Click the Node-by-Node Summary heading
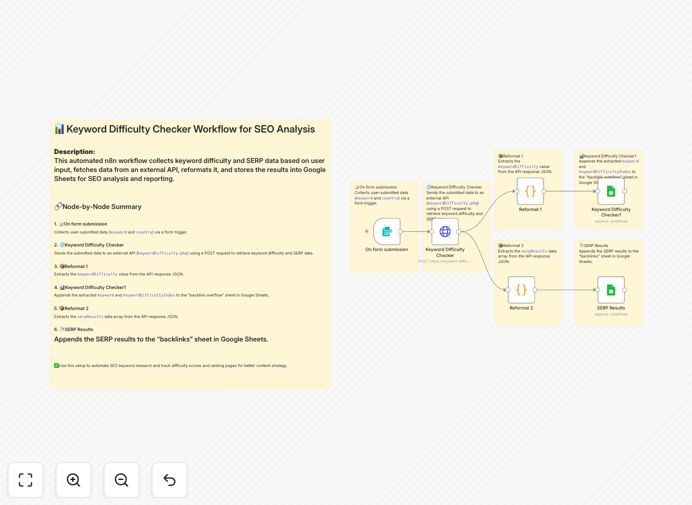The height and width of the screenshot is (505, 692). pos(98,207)
